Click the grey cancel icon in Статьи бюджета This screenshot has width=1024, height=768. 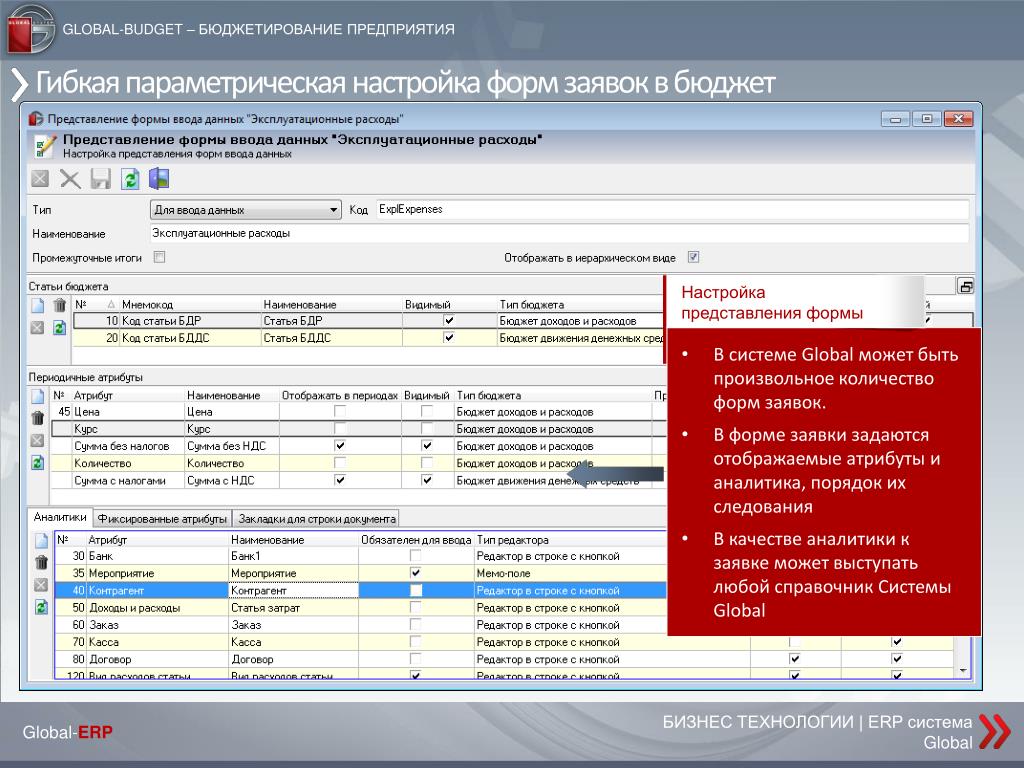pyautogui.click(x=38, y=327)
